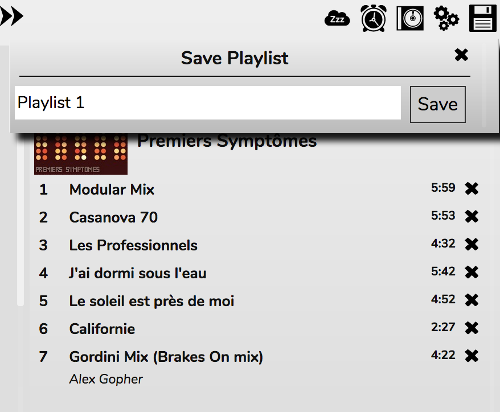Screen dimensions: 500x412
Task: Select the track Californie
Action: point(102,329)
